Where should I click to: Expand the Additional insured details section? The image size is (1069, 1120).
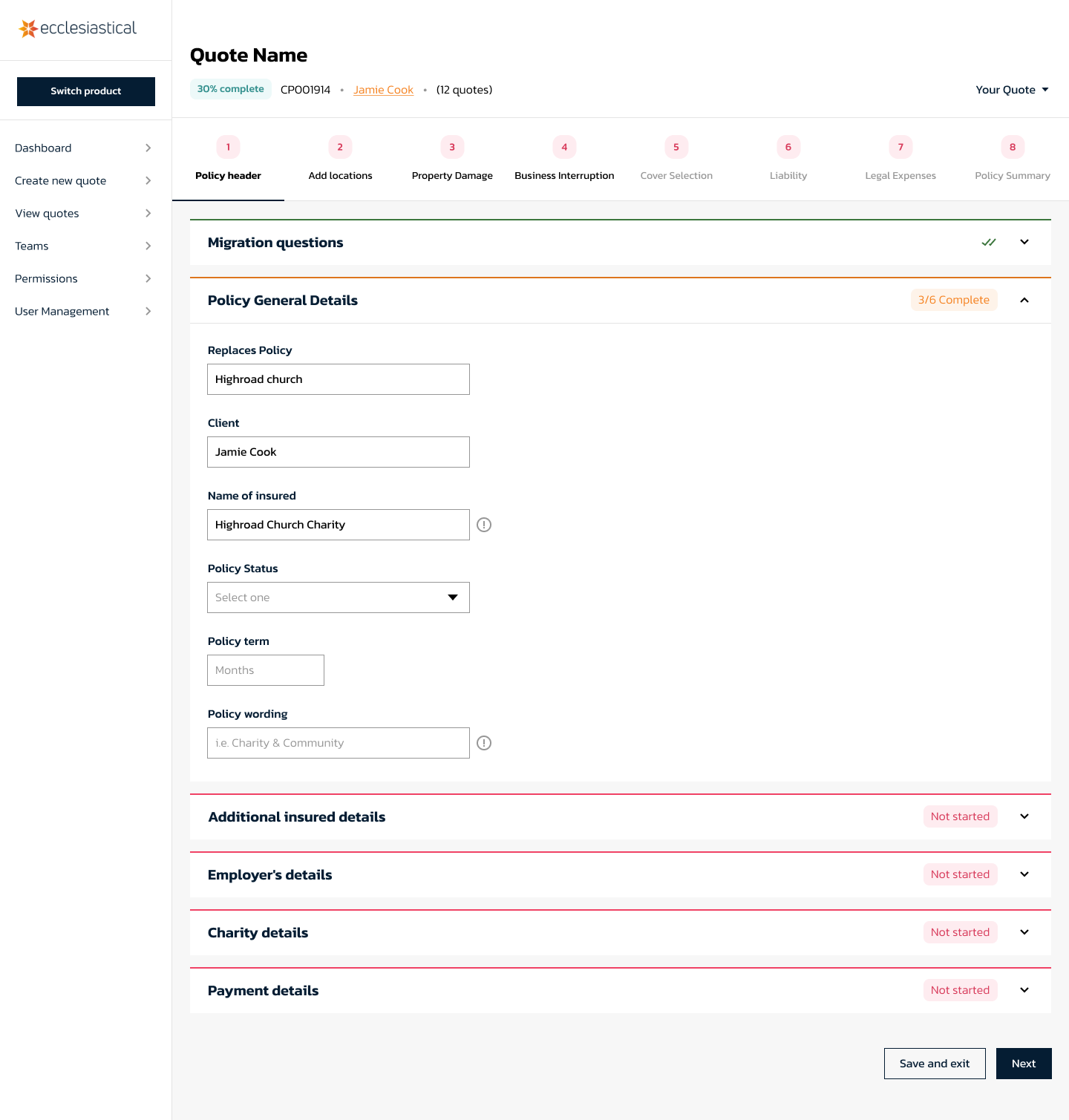click(1024, 816)
